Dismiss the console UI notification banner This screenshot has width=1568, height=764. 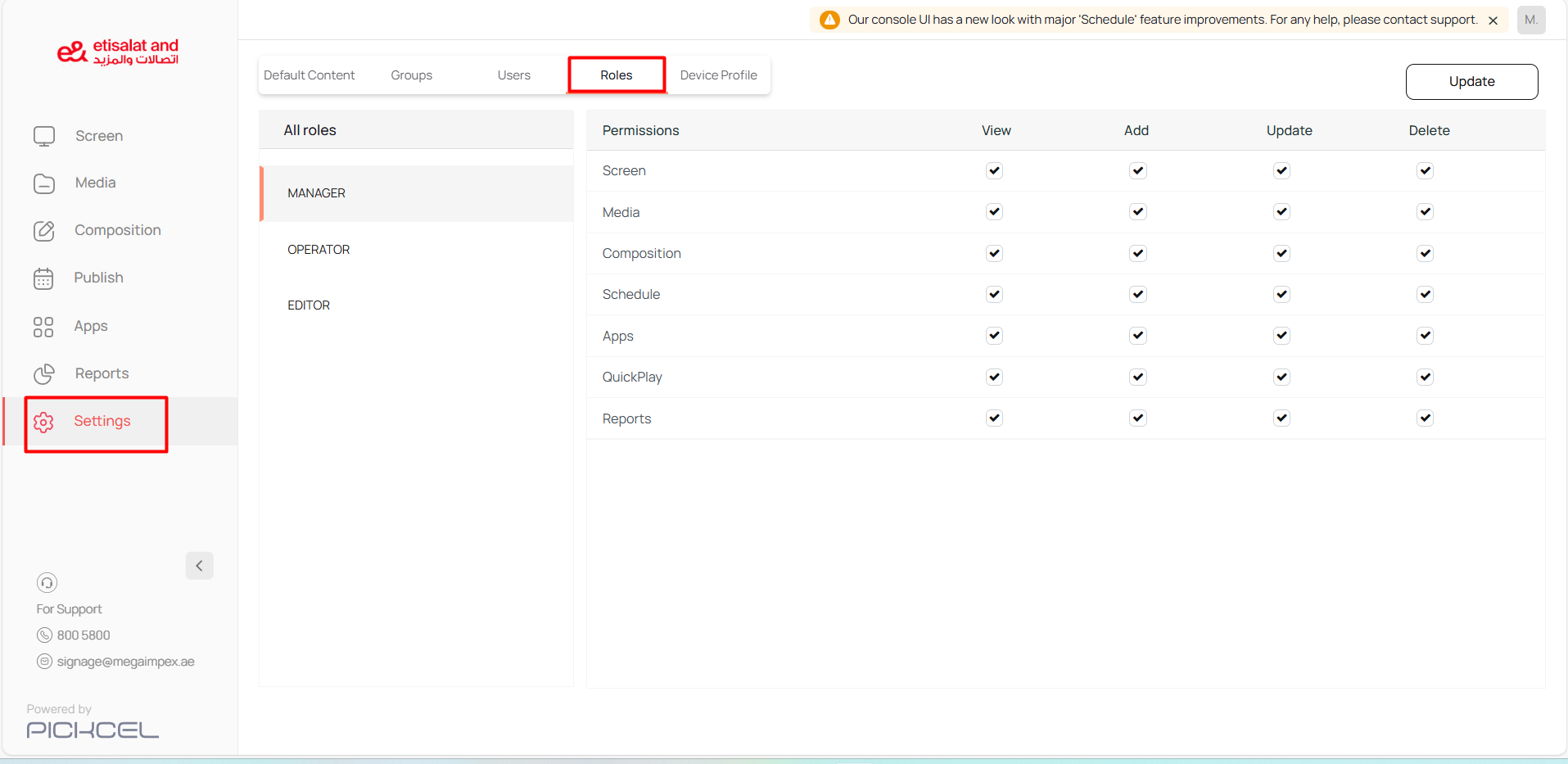click(1493, 20)
